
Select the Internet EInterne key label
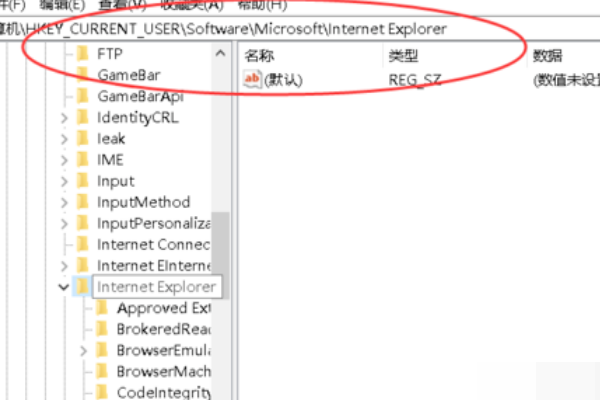click(154, 266)
